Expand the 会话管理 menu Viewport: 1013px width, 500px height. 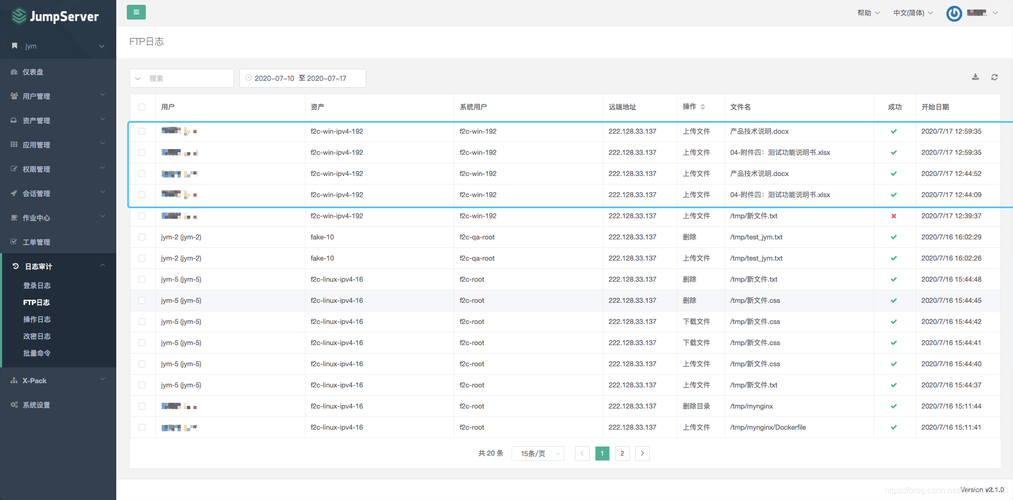point(58,194)
